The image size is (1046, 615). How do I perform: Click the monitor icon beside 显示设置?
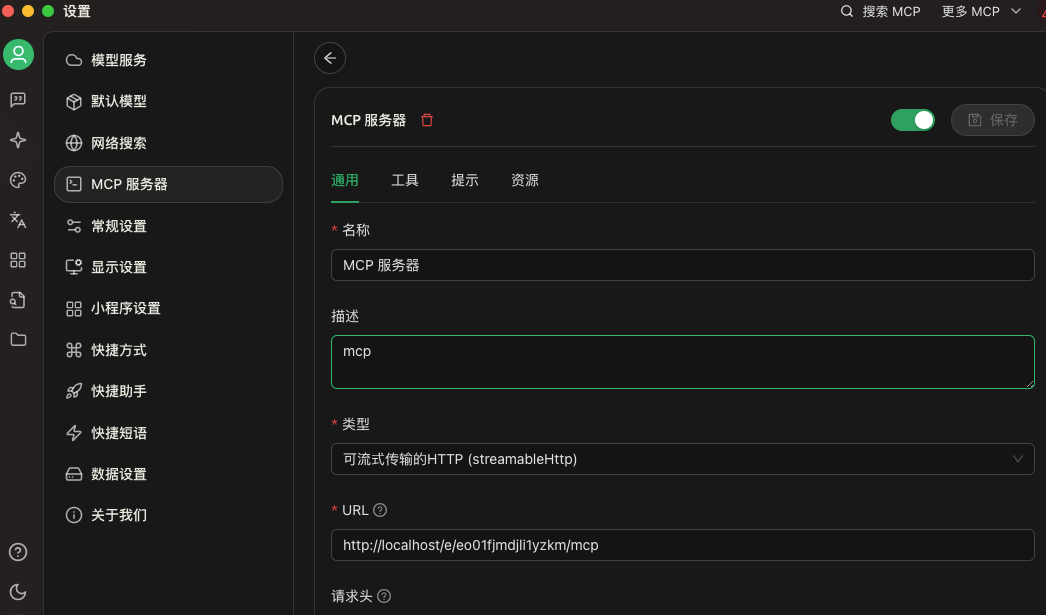pyautogui.click(x=74, y=267)
